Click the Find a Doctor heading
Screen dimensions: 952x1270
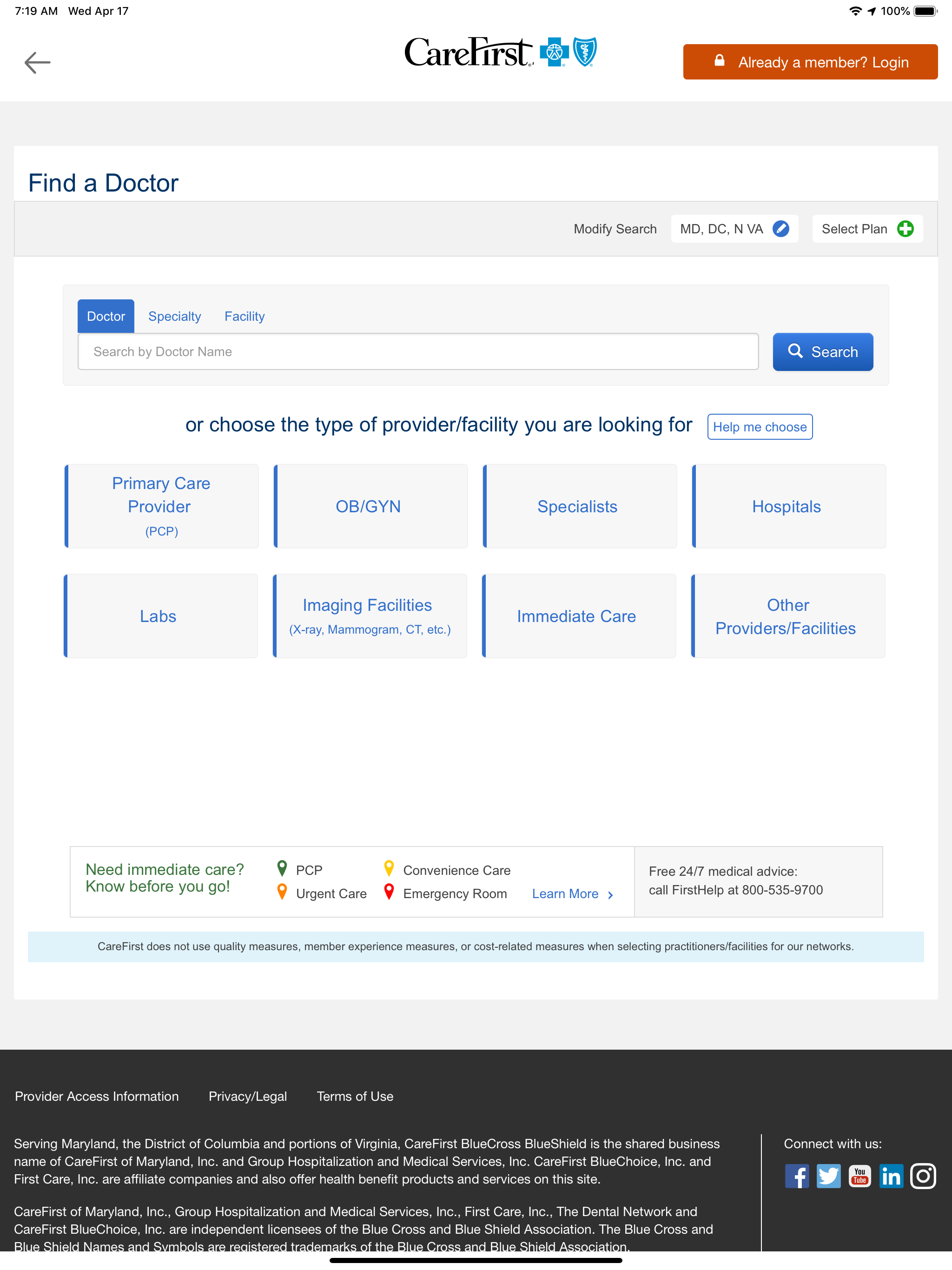(x=103, y=183)
